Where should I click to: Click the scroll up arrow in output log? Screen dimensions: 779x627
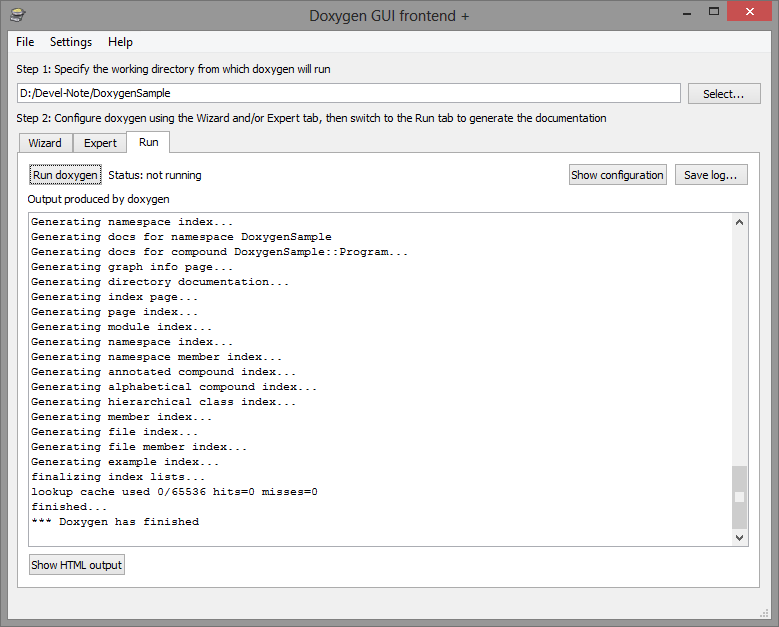[739, 222]
